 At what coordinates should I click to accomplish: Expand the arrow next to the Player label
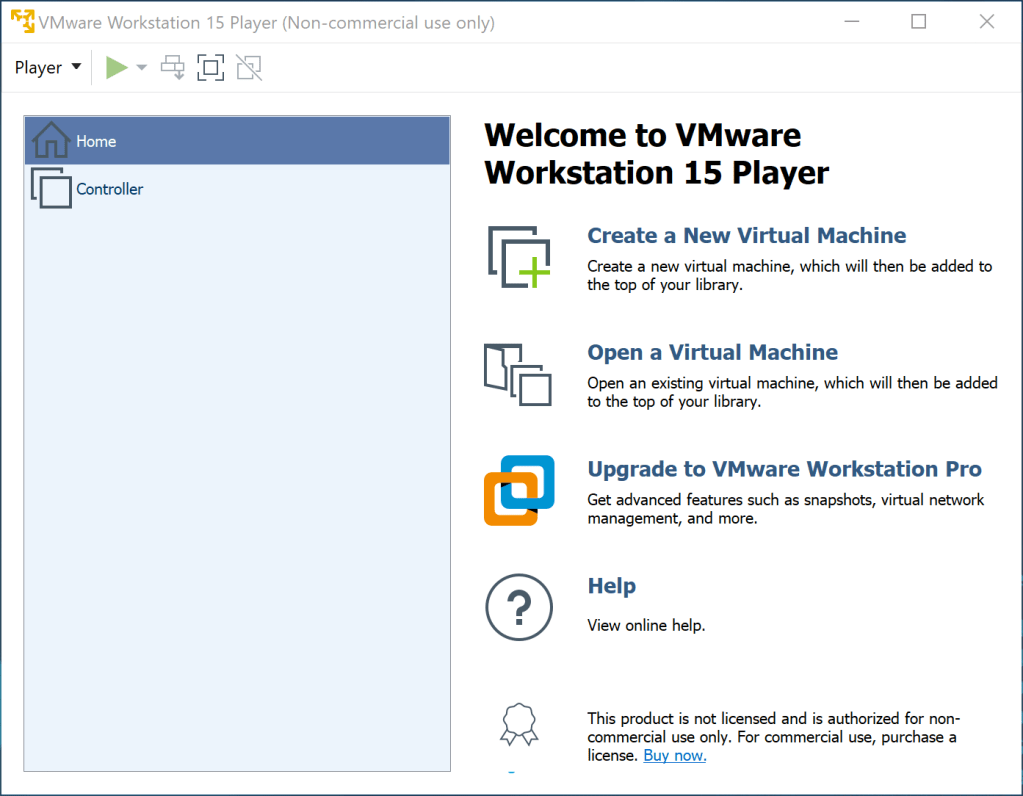click(76, 67)
